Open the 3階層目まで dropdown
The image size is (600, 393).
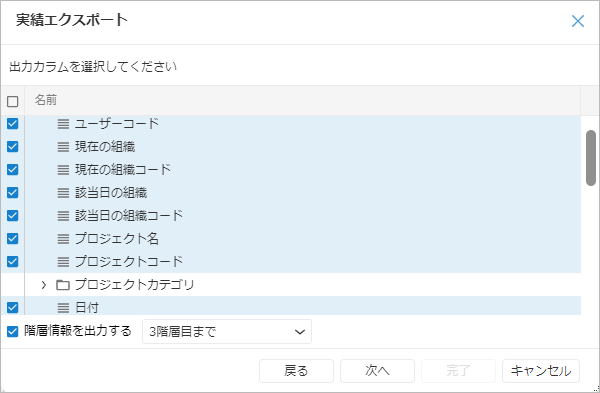point(227,331)
